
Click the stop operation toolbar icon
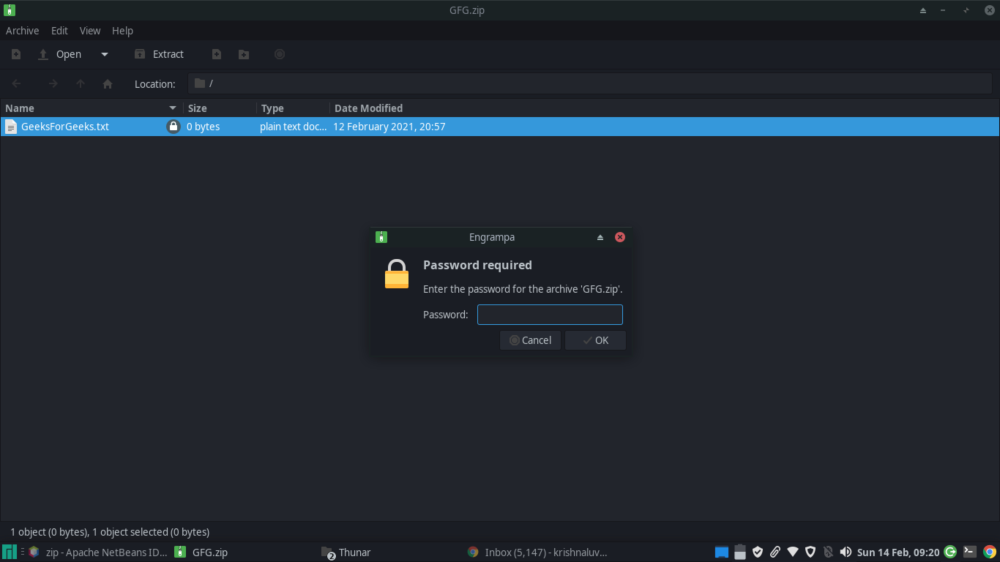pos(279,54)
